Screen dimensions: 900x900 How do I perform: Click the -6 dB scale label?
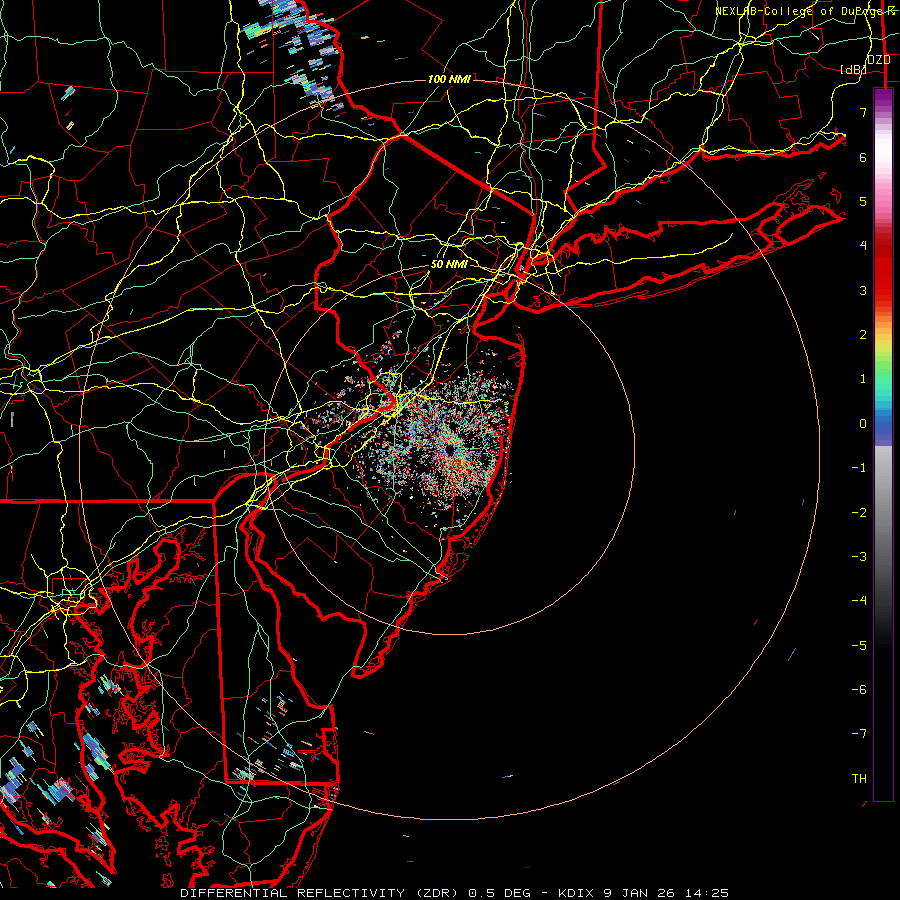tap(859, 690)
